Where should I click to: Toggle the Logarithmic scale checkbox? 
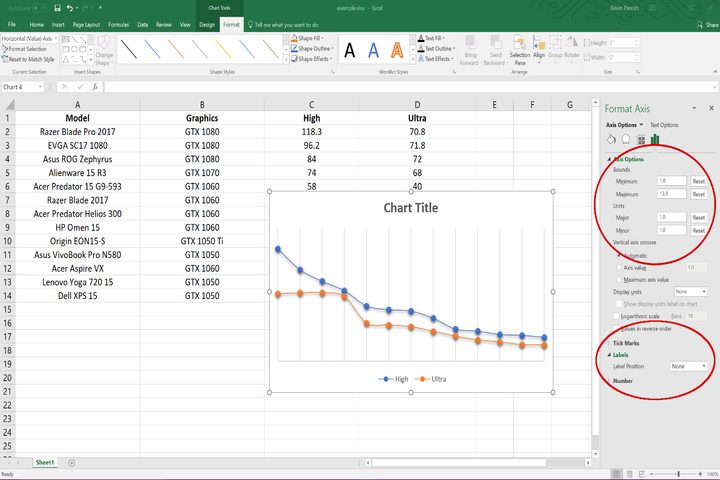click(617, 316)
